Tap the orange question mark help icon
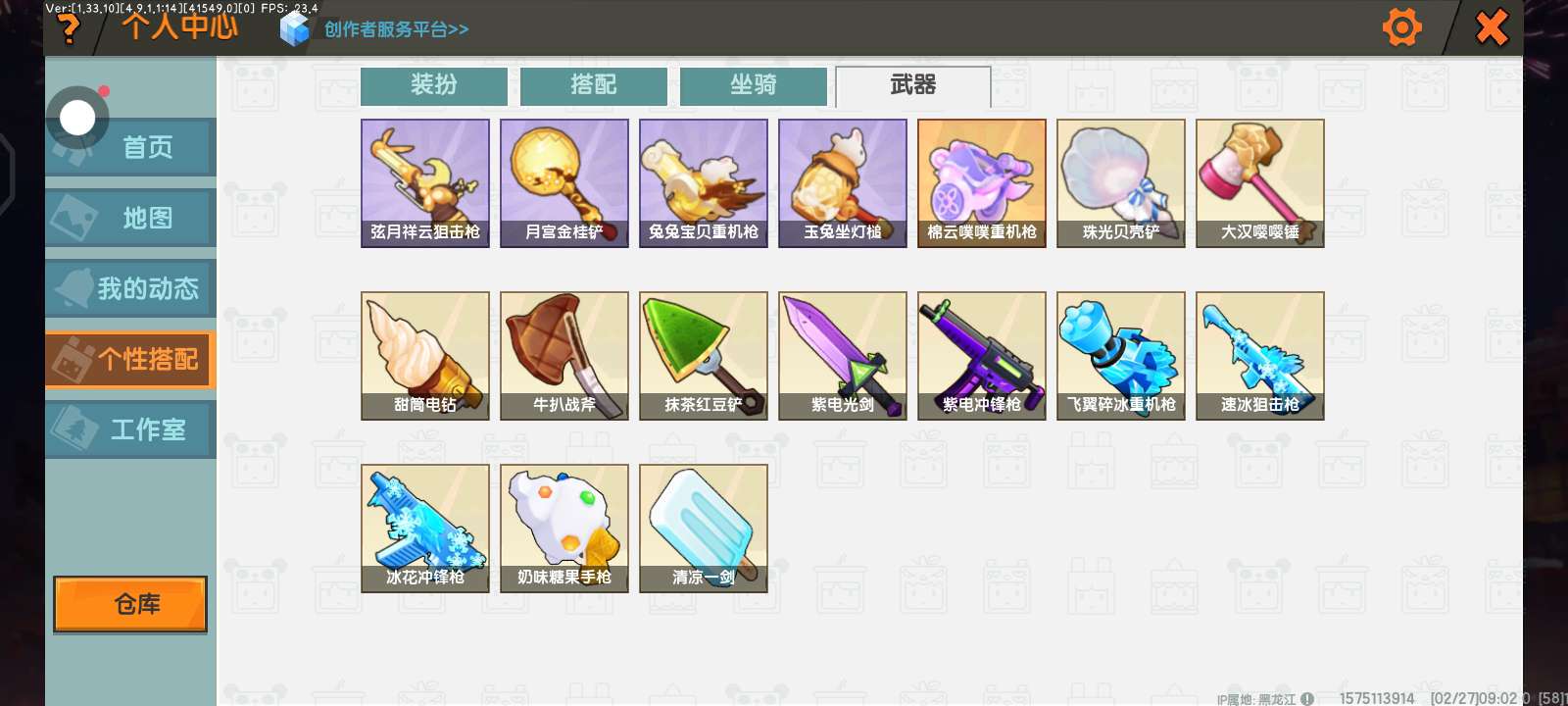The image size is (1568, 706). [x=69, y=29]
